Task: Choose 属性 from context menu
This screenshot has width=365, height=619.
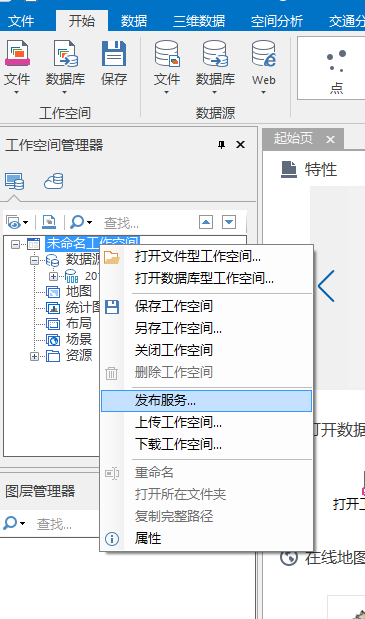Action: pos(206,538)
